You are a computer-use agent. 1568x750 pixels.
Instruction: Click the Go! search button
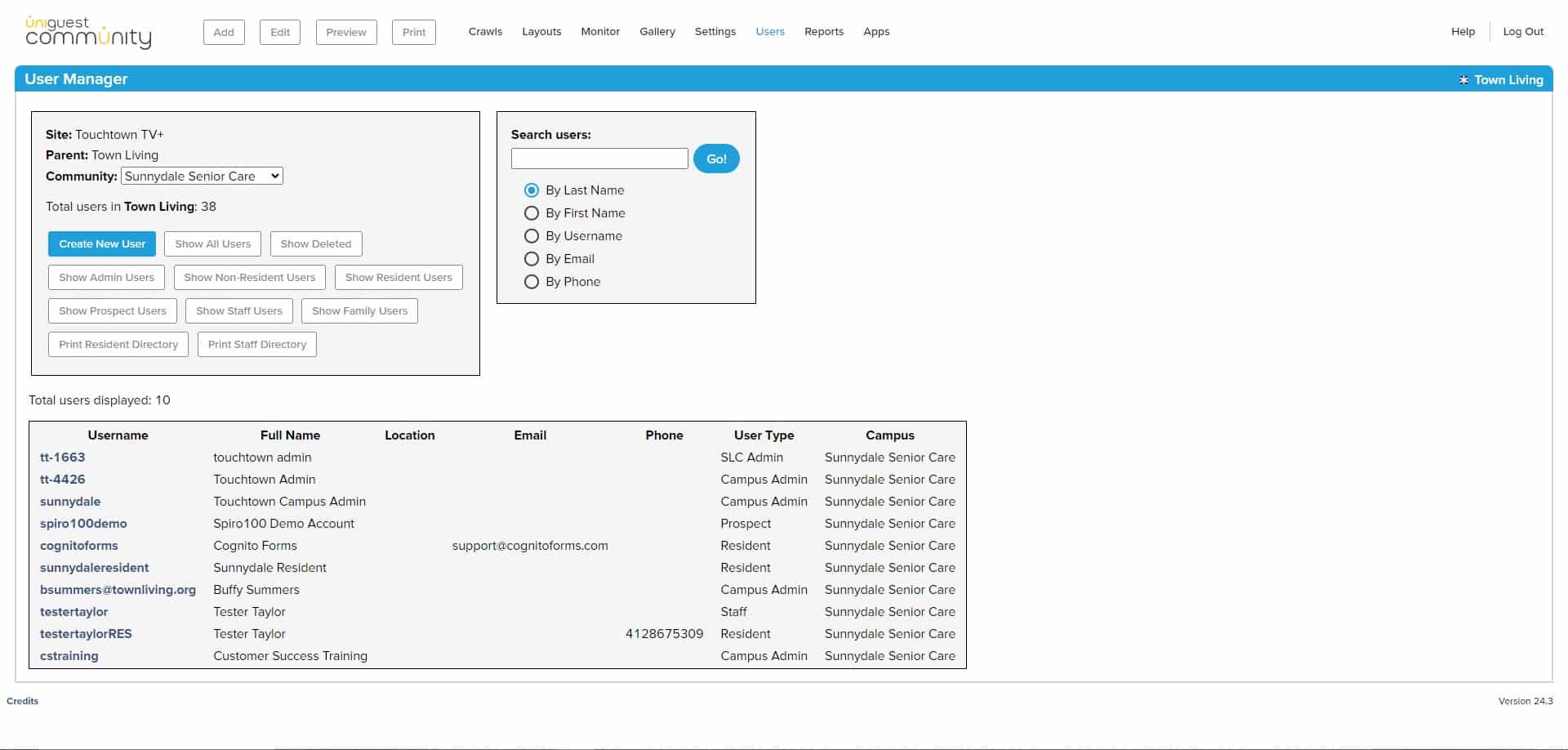[716, 158]
